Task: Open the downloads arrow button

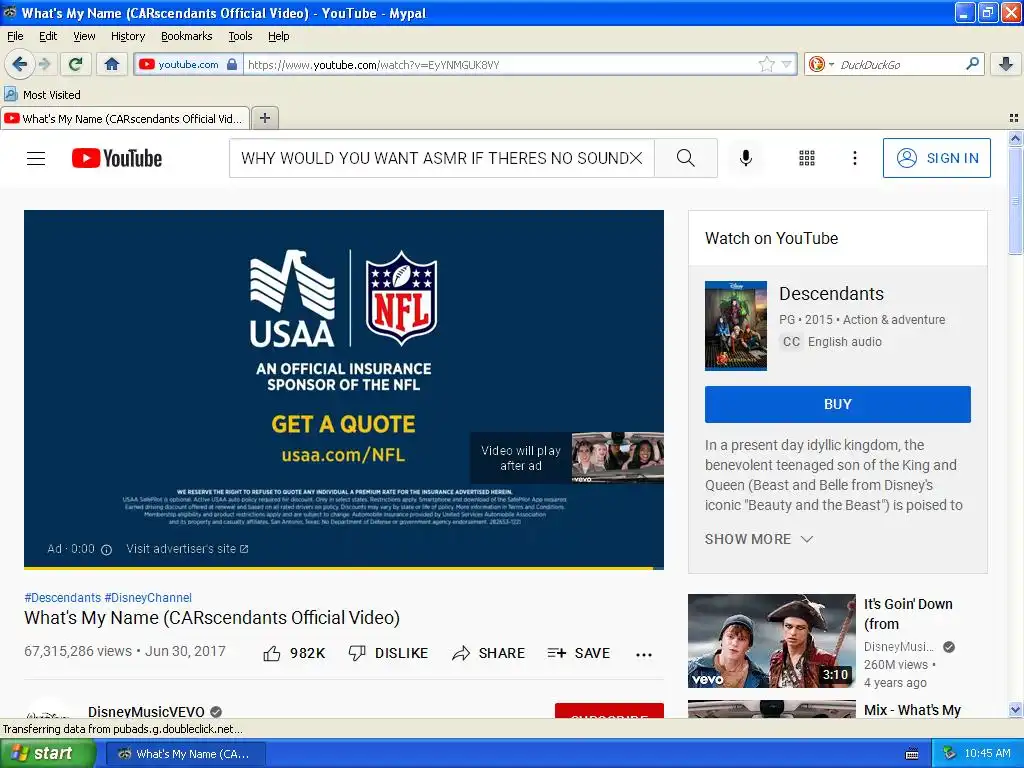Action: tap(1006, 64)
